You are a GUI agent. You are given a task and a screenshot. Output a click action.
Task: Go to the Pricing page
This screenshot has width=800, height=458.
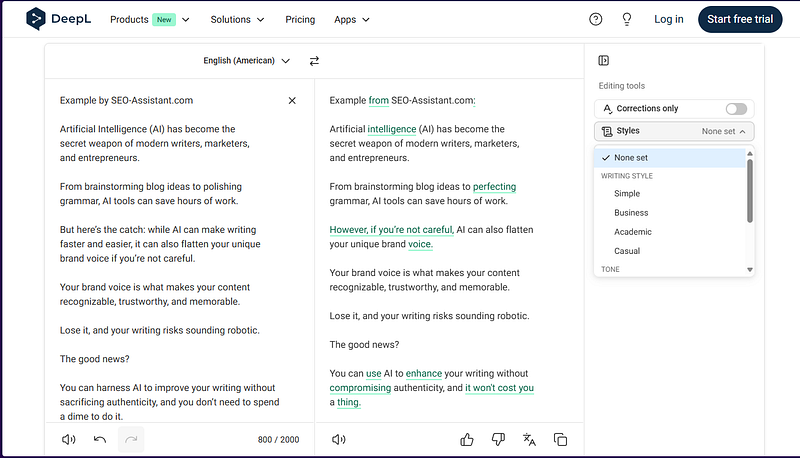click(300, 19)
